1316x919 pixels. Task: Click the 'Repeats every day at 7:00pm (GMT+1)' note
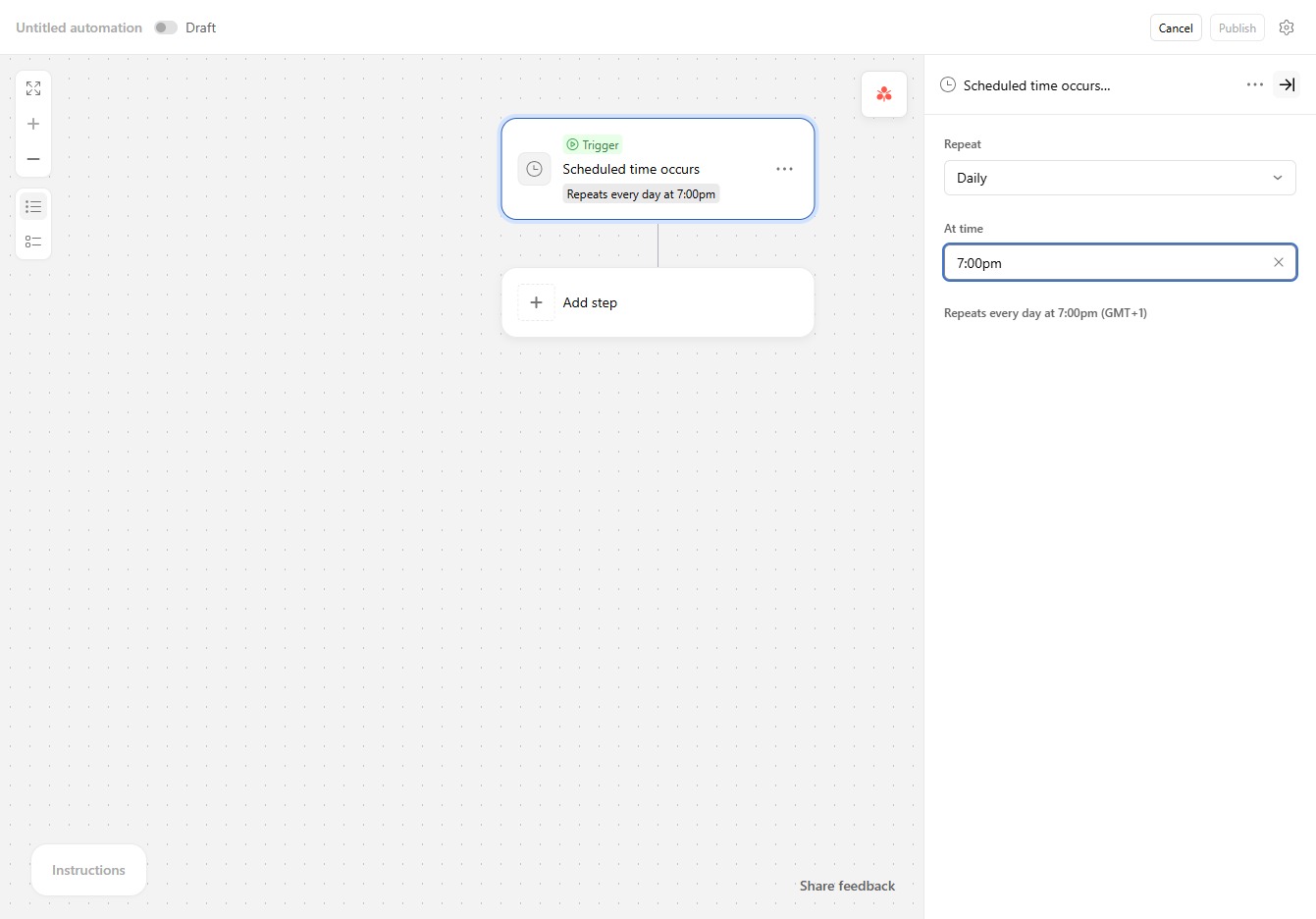coord(1045,313)
